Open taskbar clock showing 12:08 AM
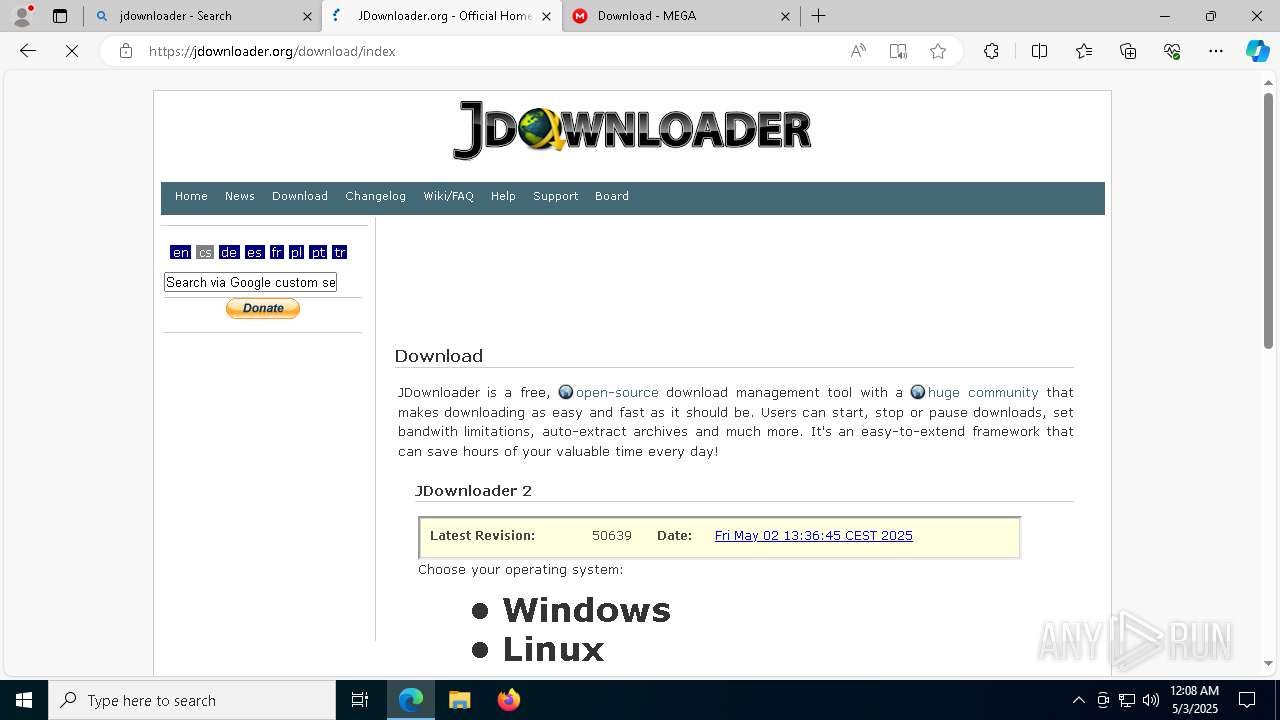Viewport: 1280px width, 720px height. tap(1194, 700)
